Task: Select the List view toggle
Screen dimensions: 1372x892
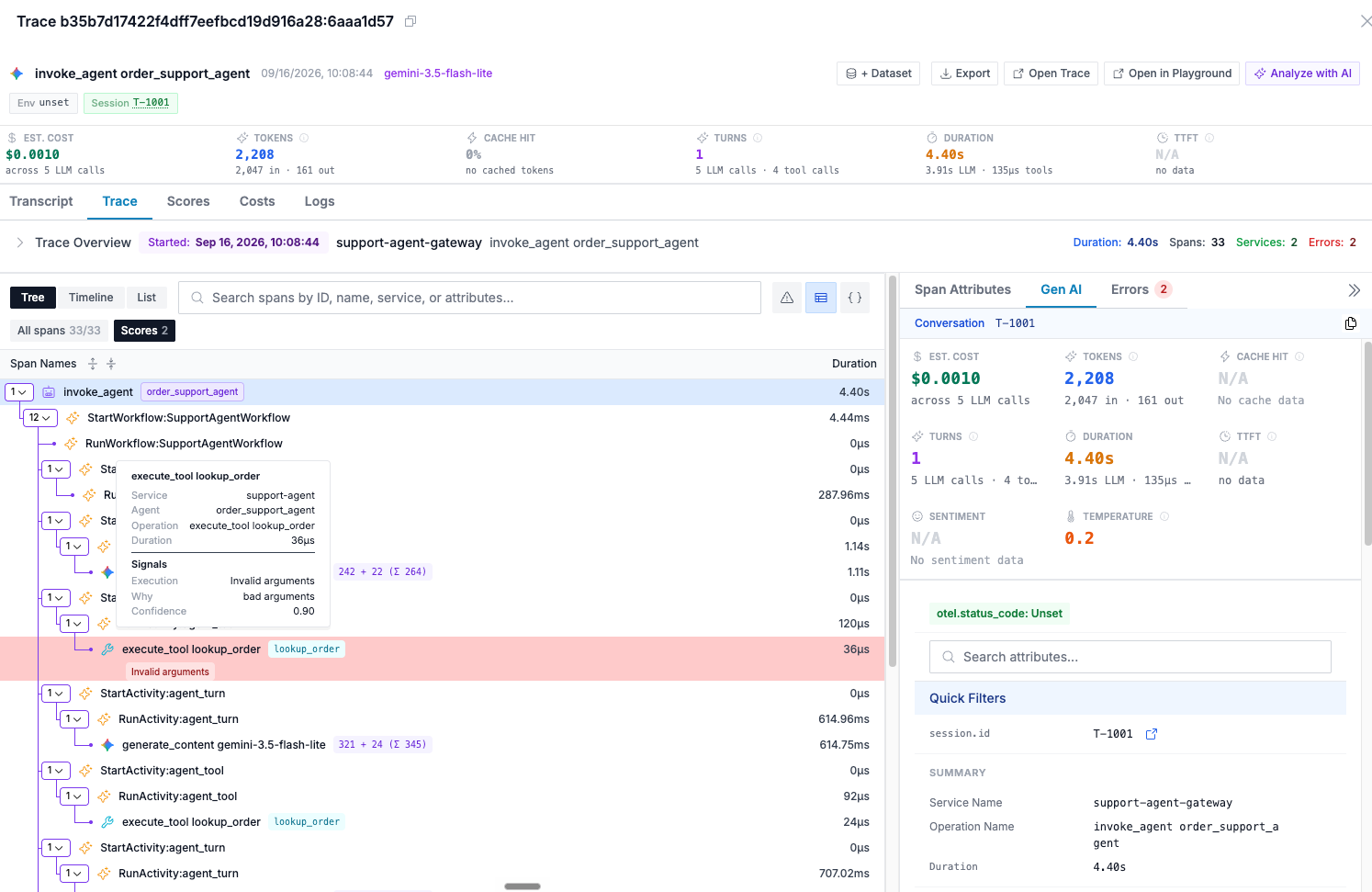Action: [147, 298]
